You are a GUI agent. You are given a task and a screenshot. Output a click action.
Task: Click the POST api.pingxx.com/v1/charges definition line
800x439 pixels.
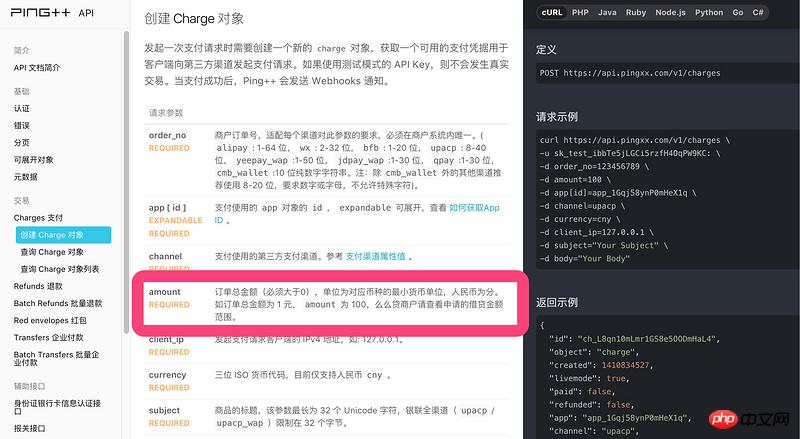pyautogui.click(x=630, y=73)
